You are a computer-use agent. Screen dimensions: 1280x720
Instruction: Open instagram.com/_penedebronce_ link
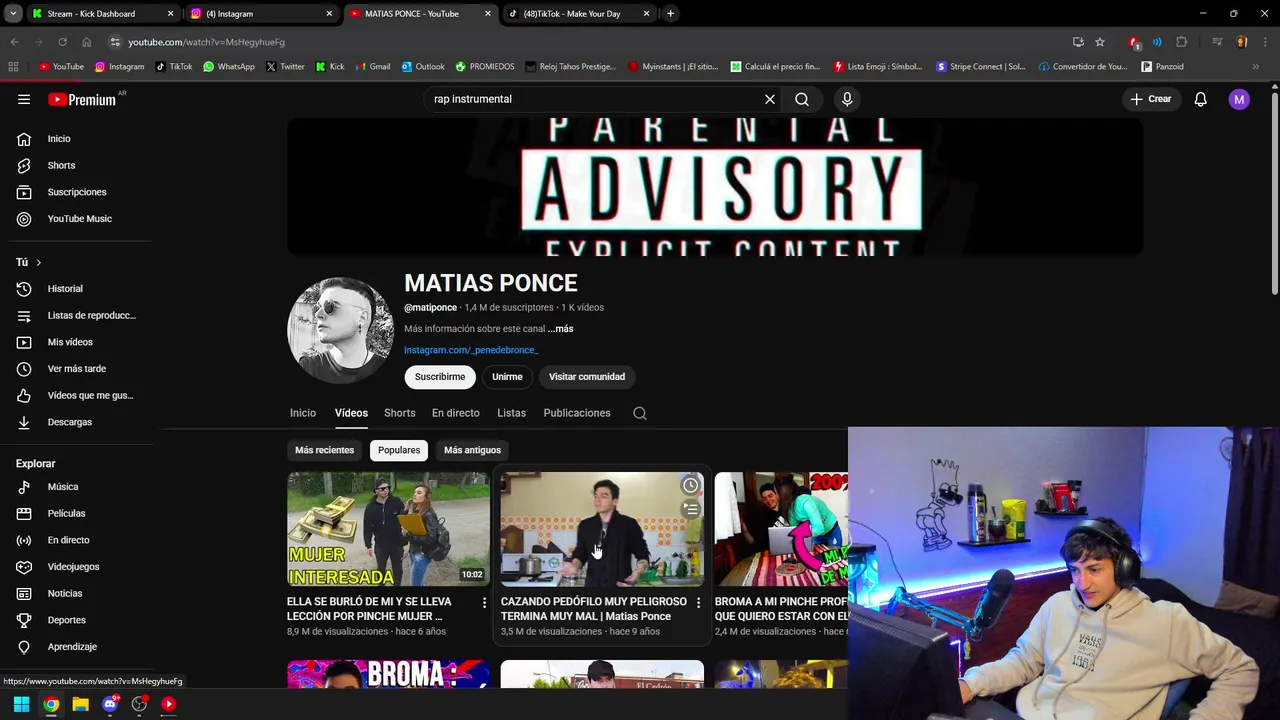(x=471, y=350)
